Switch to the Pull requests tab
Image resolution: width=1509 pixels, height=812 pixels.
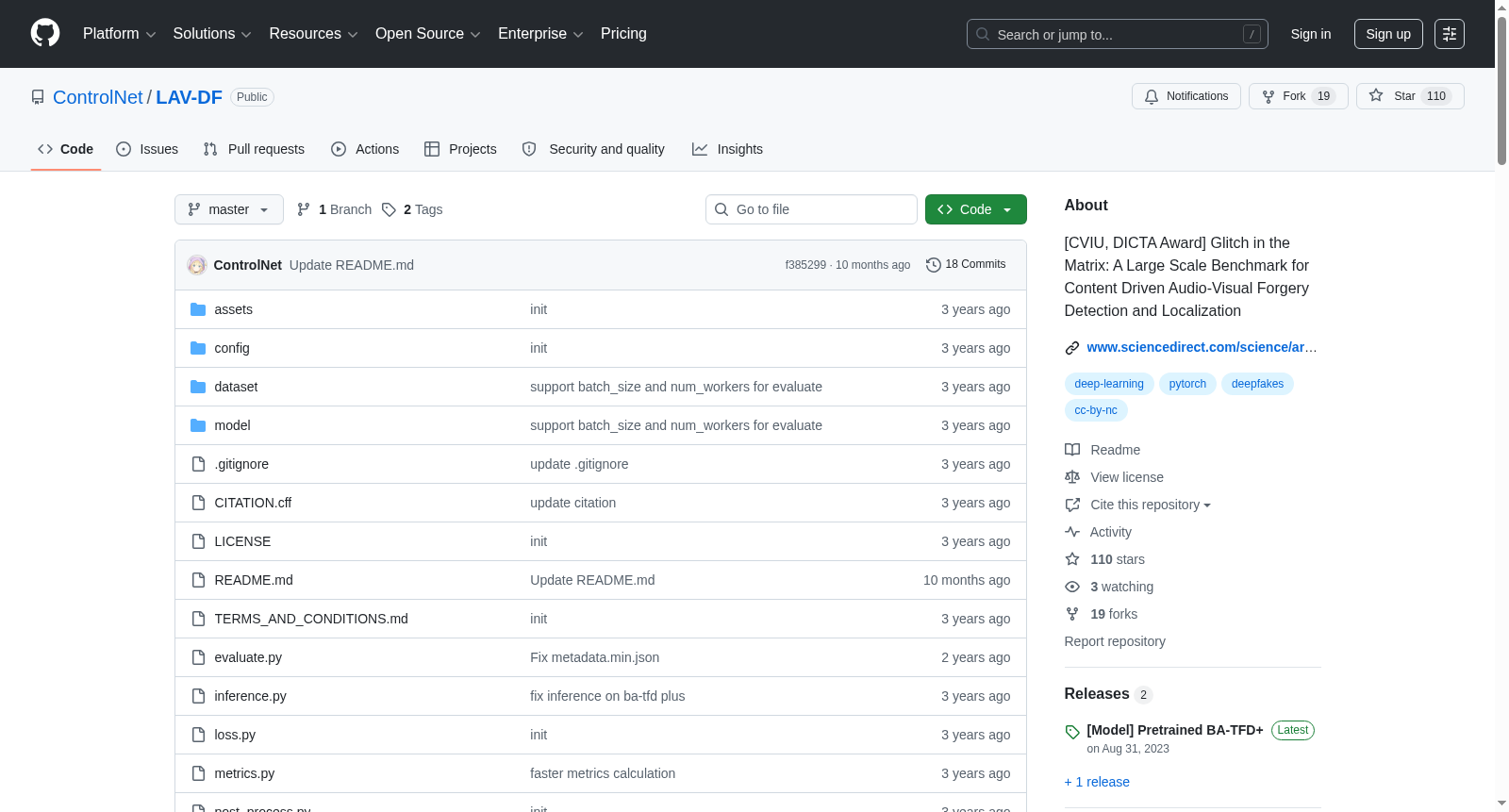[x=254, y=149]
